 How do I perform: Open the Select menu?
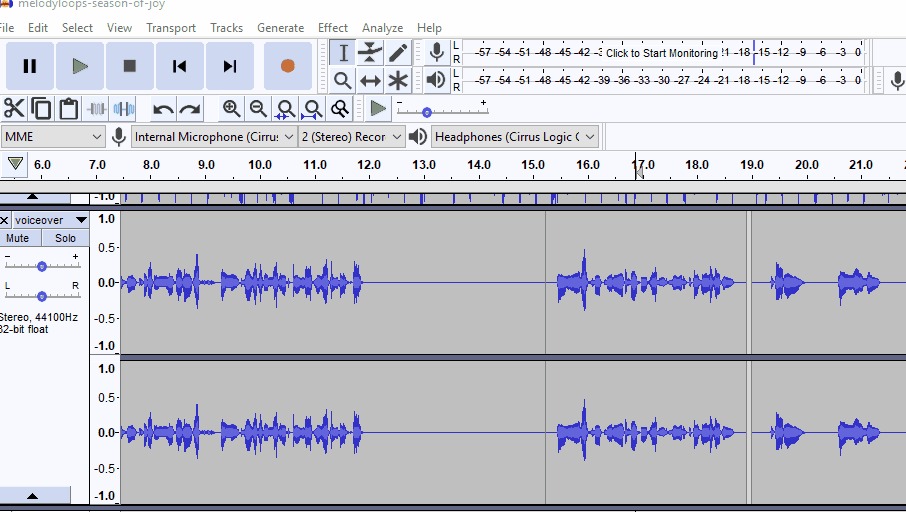pyautogui.click(x=77, y=28)
